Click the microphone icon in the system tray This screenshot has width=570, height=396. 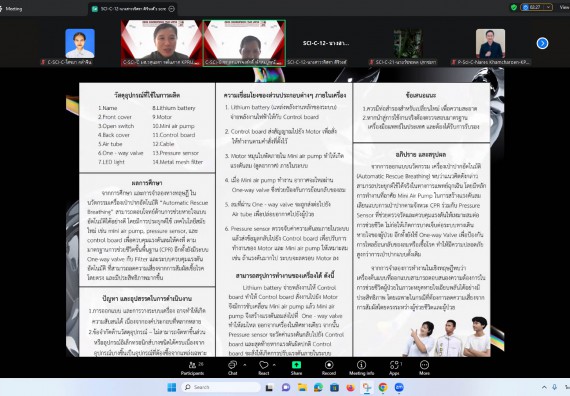[x=555, y=388]
